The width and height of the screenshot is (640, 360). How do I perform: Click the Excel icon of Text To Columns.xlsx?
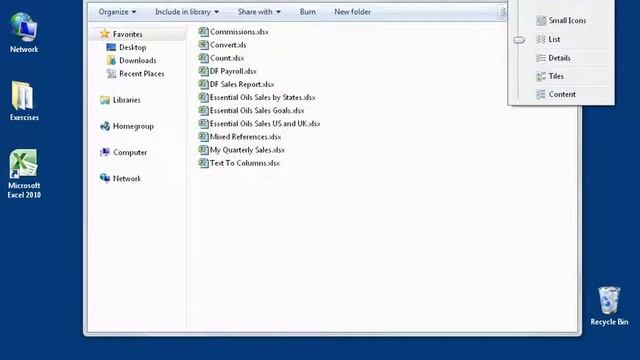pyautogui.click(x=203, y=162)
